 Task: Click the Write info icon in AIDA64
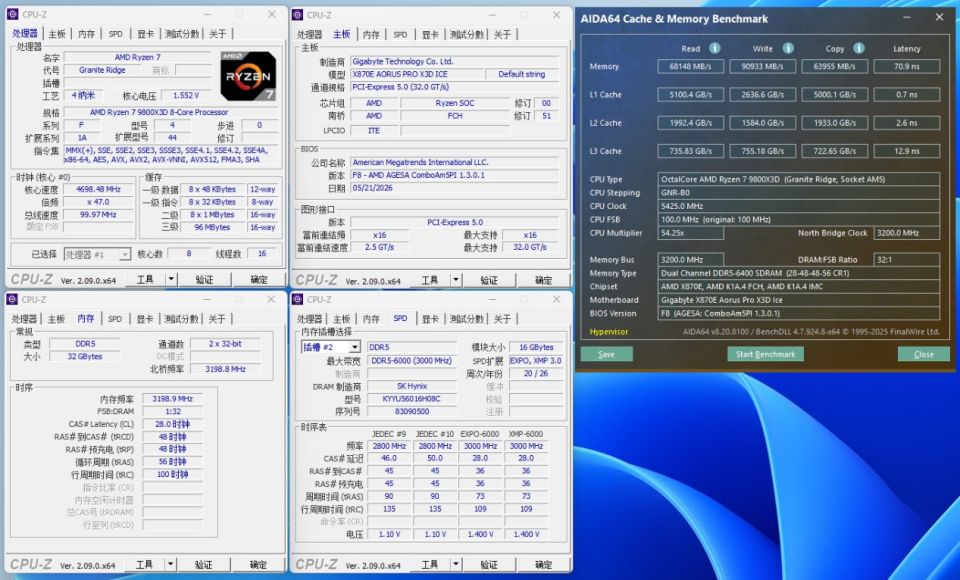point(788,48)
